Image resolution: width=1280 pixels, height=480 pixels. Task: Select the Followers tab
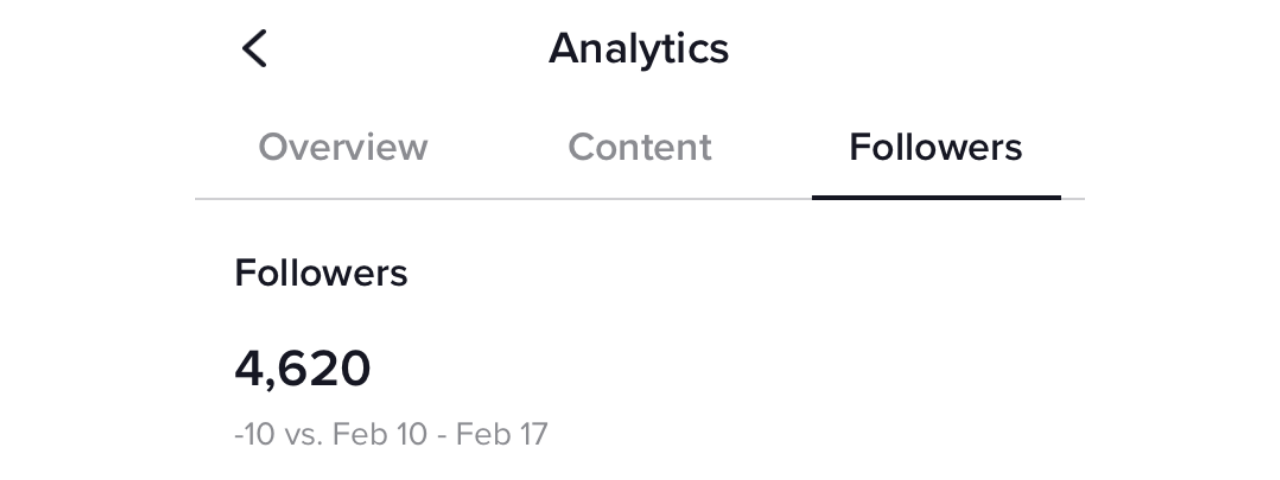935,147
